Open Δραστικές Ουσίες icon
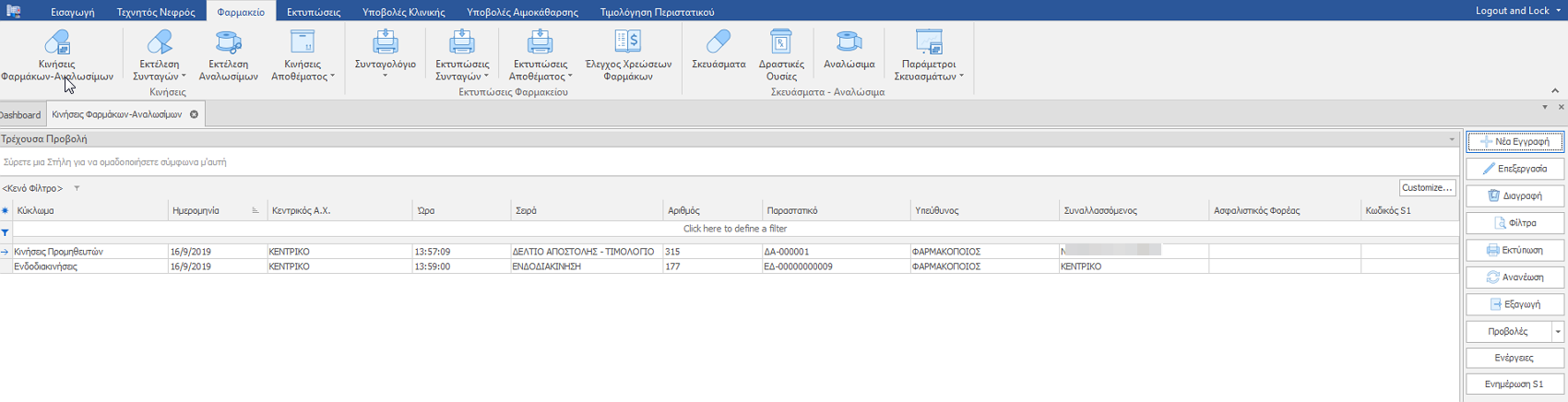Screen dimensions: 1568x402 [780, 43]
